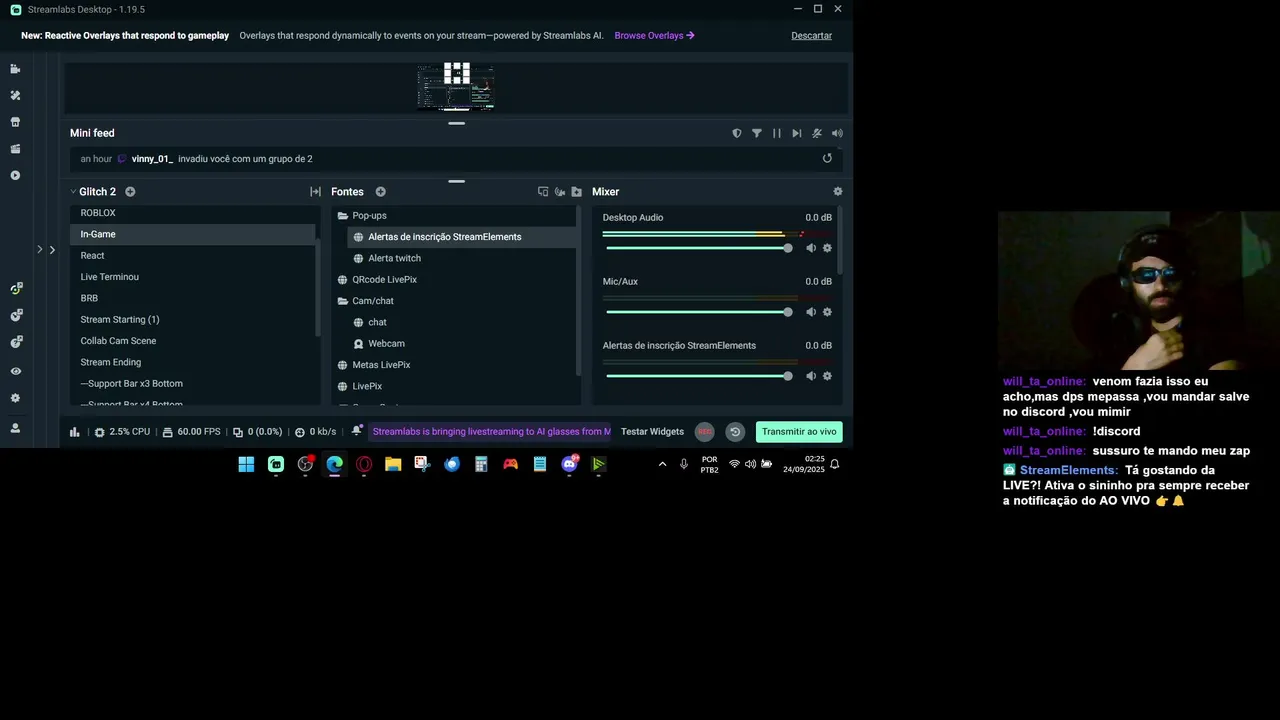The height and width of the screenshot is (720, 1280).
Task: Select the BRB scene
Action: click(x=193, y=298)
